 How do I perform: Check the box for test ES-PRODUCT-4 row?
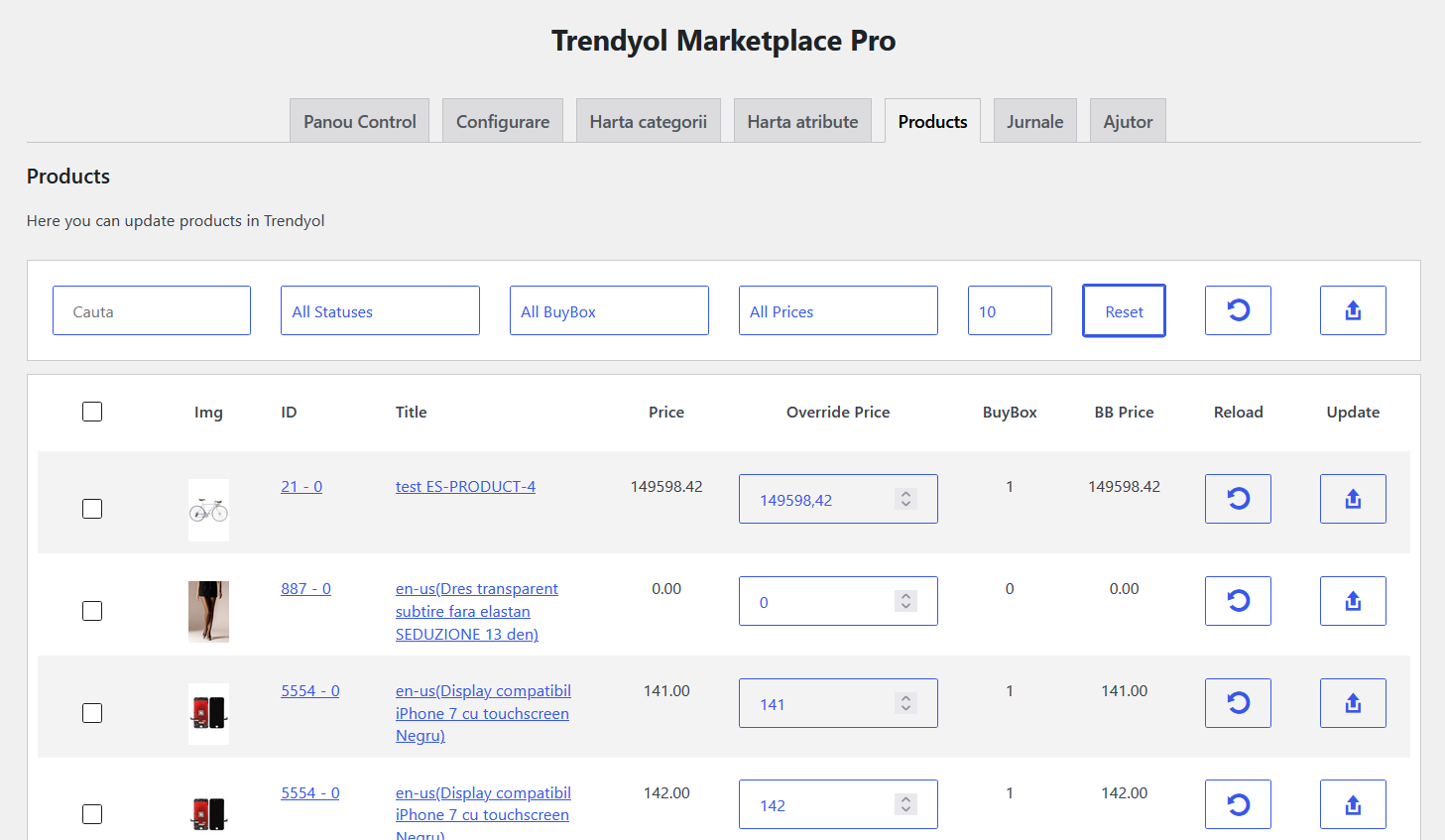coord(92,509)
